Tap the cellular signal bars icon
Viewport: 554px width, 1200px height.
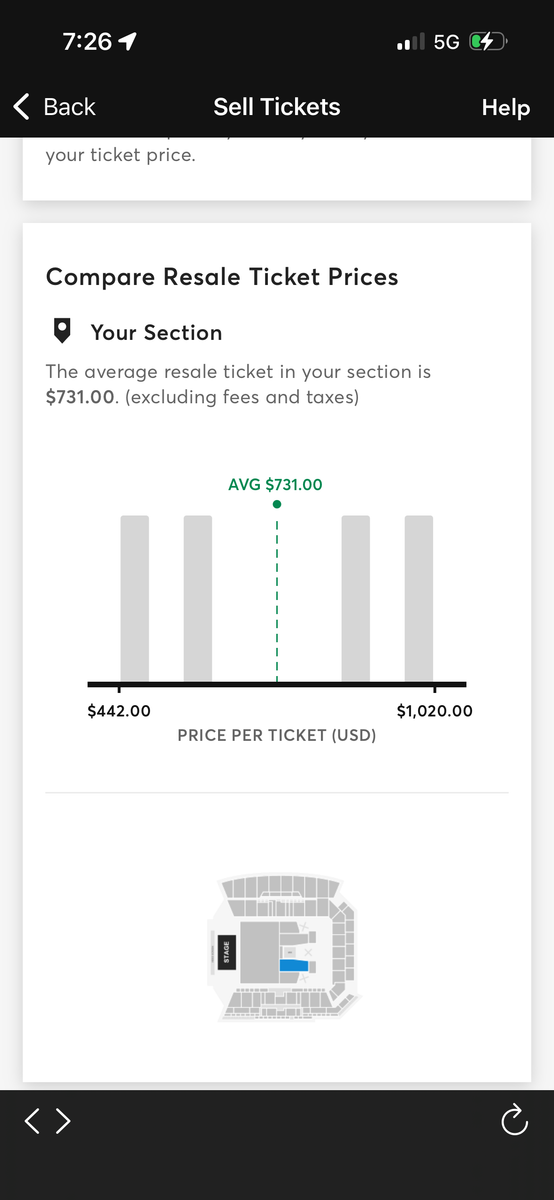[x=411, y=42]
